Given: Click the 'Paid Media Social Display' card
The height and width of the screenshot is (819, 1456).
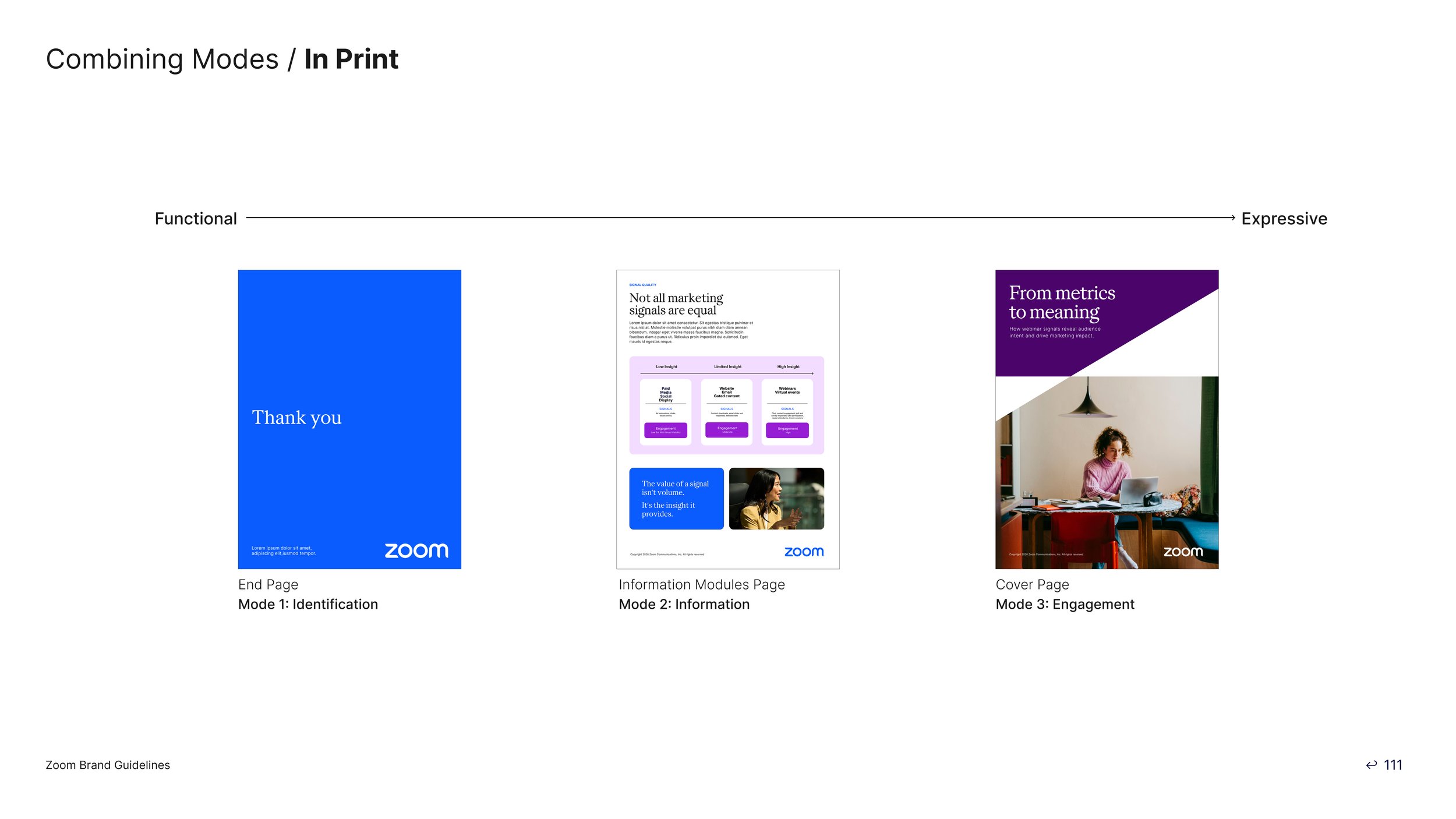Looking at the screenshot, I should tap(666, 412).
